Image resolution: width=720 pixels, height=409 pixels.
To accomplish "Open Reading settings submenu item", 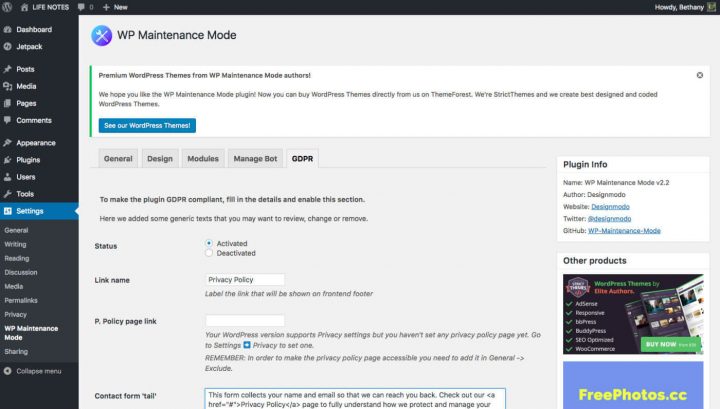I will click(17, 258).
